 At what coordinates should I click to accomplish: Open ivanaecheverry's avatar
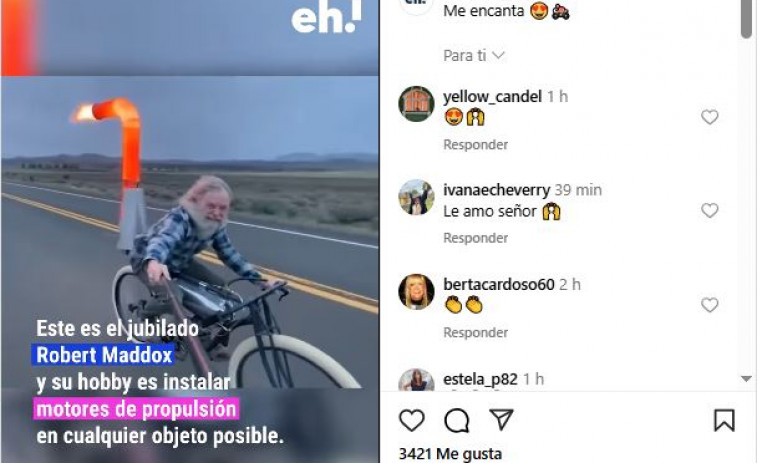tap(416, 197)
